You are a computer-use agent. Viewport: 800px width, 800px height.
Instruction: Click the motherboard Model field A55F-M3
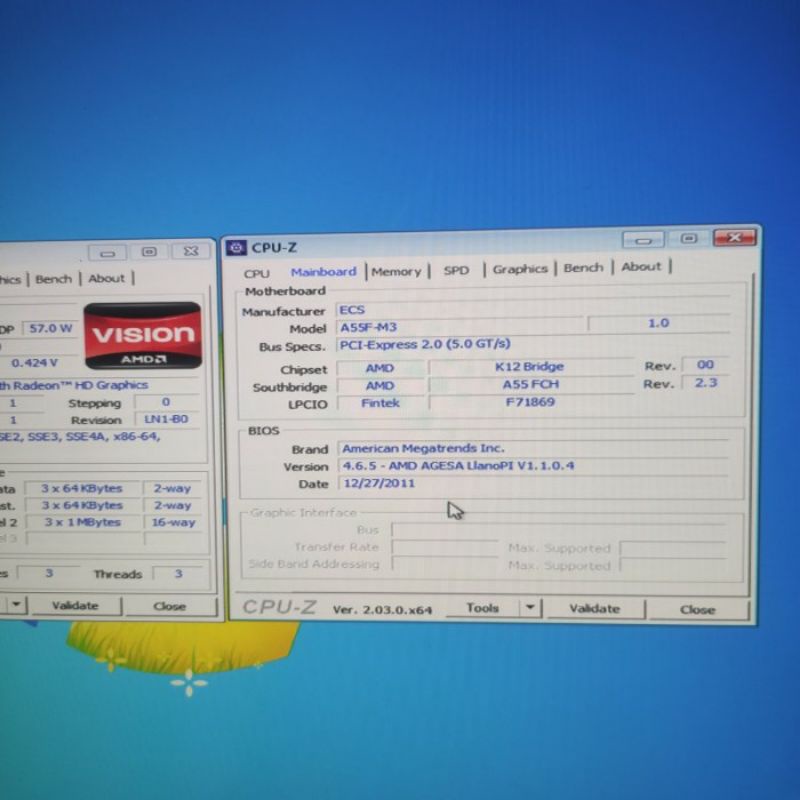(460, 328)
